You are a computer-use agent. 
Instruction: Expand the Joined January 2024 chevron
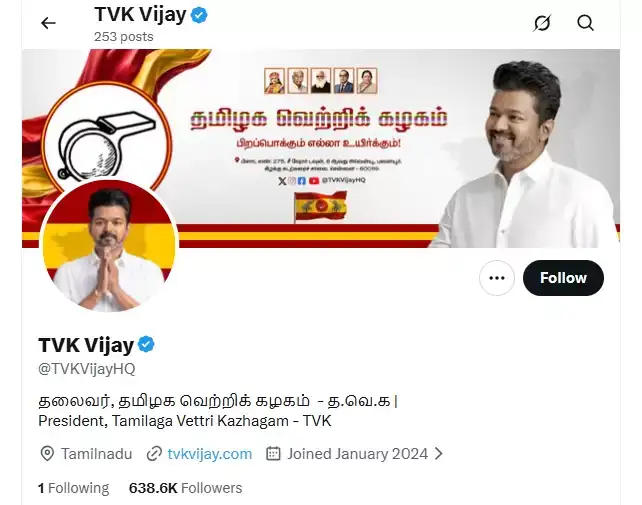(x=439, y=454)
